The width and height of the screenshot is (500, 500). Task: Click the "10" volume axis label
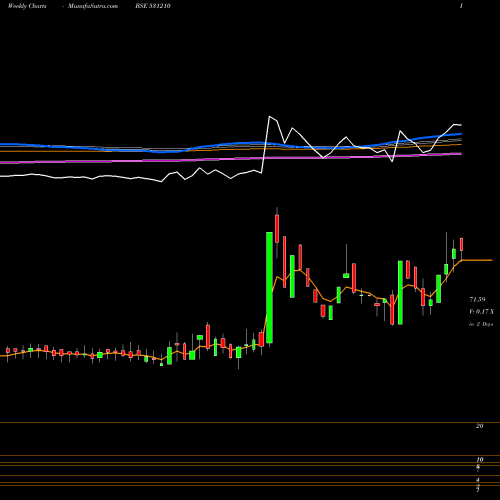[x=480, y=460]
